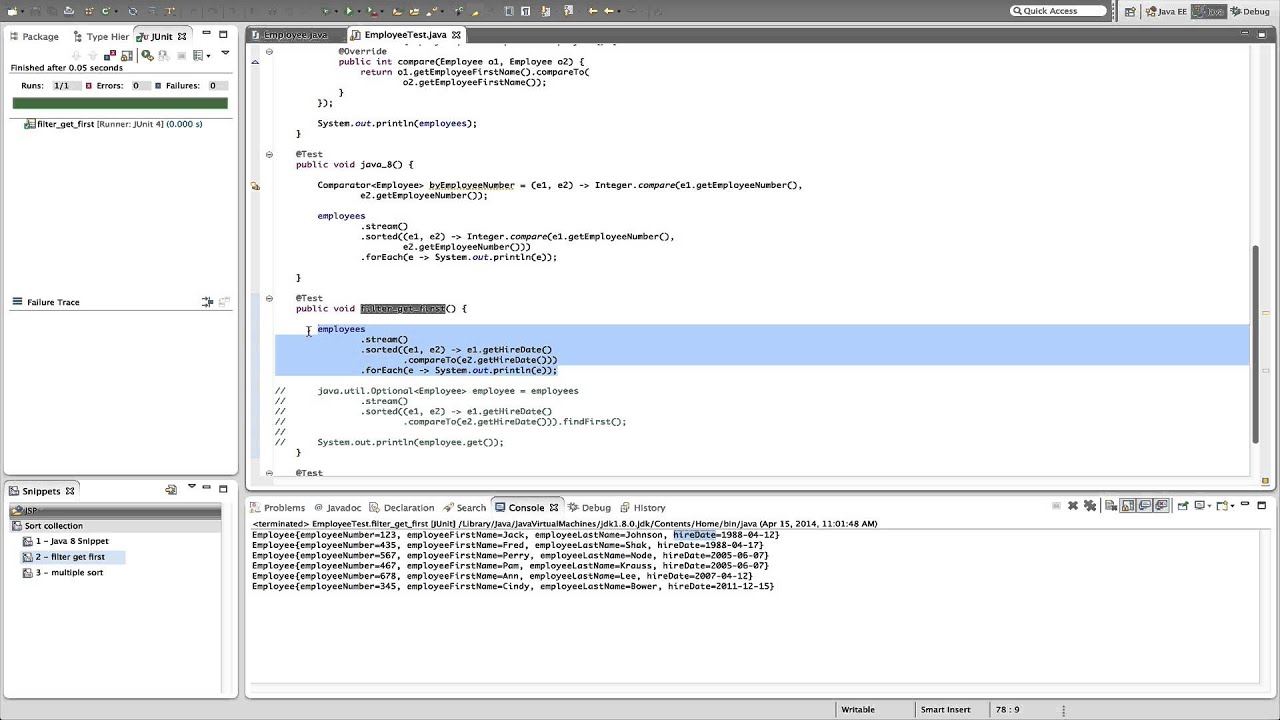Click the Open Console icon
Viewport: 1280px width, 720px height.
click(x=1221, y=506)
